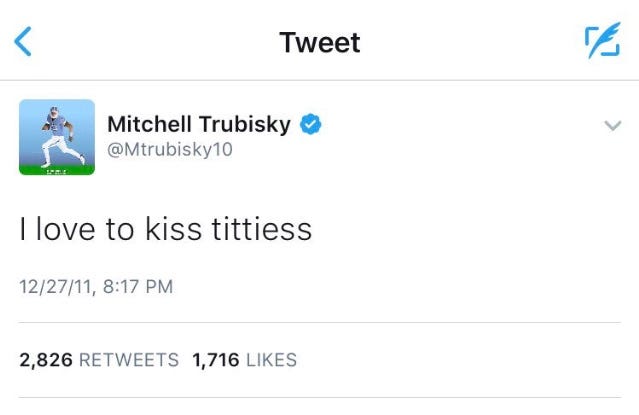Image resolution: width=639 pixels, height=415 pixels.
Task: Open the @Mtrubisky10 handle
Action: (x=169, y=152)
